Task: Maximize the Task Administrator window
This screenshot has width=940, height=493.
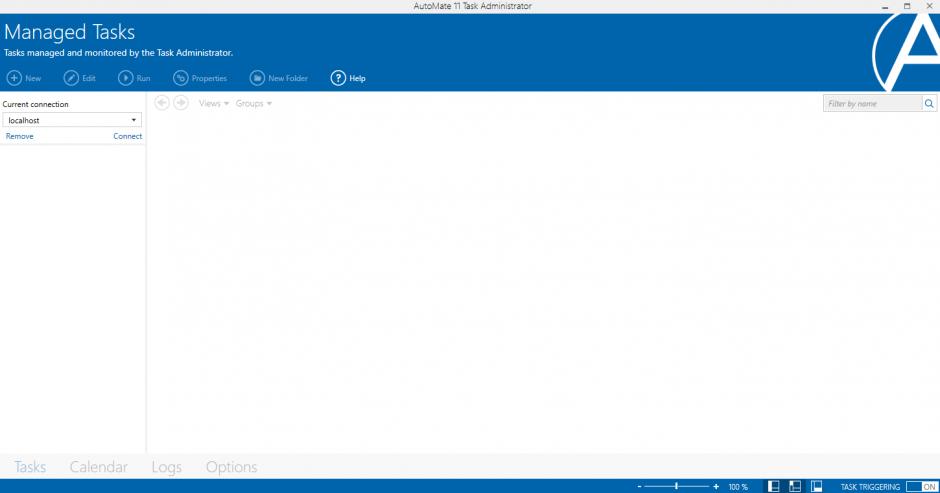Action: point(907,6)
